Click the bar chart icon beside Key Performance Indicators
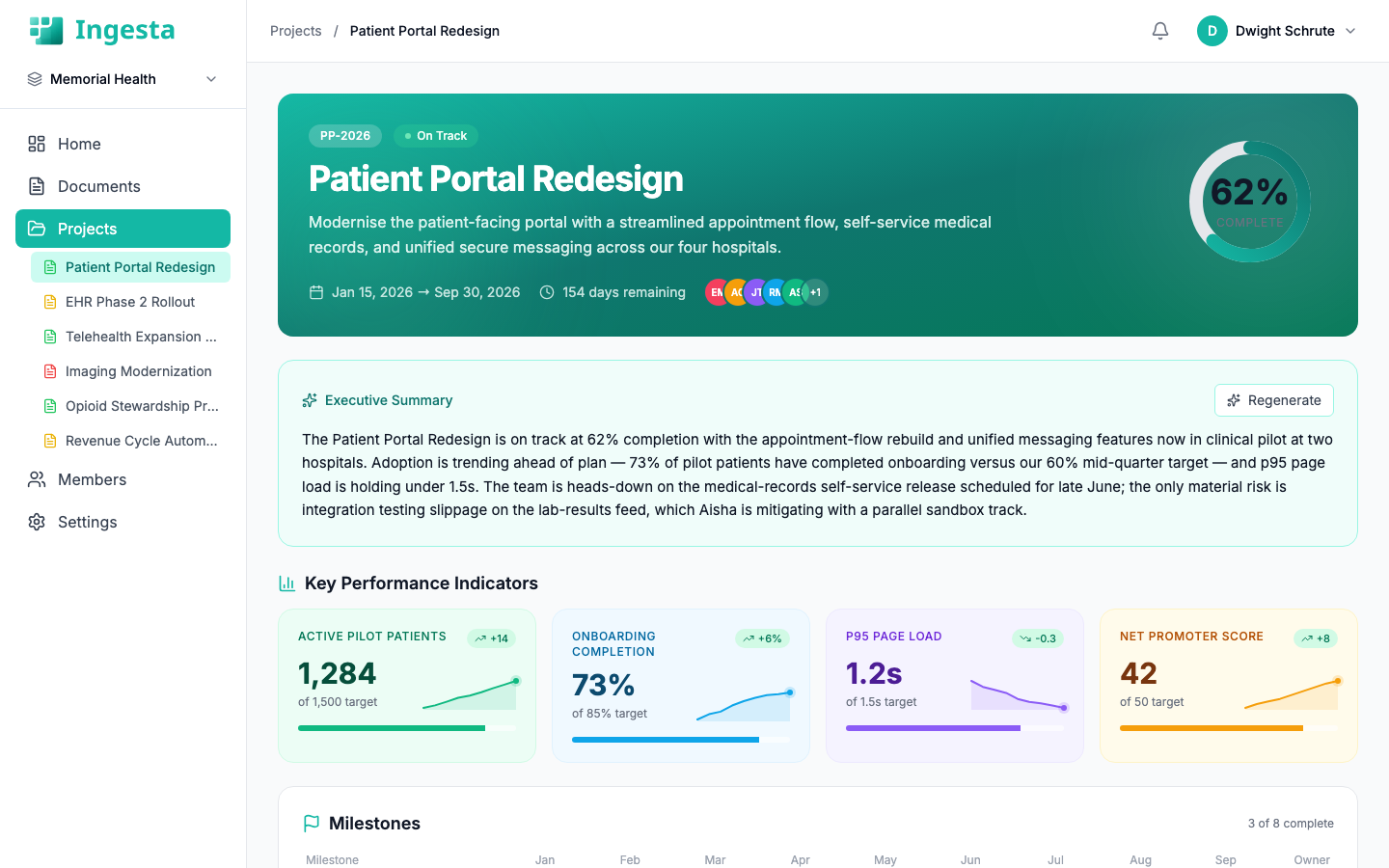Image resolution: width=1389 pixels, height=868 pixels. point(286,583)
